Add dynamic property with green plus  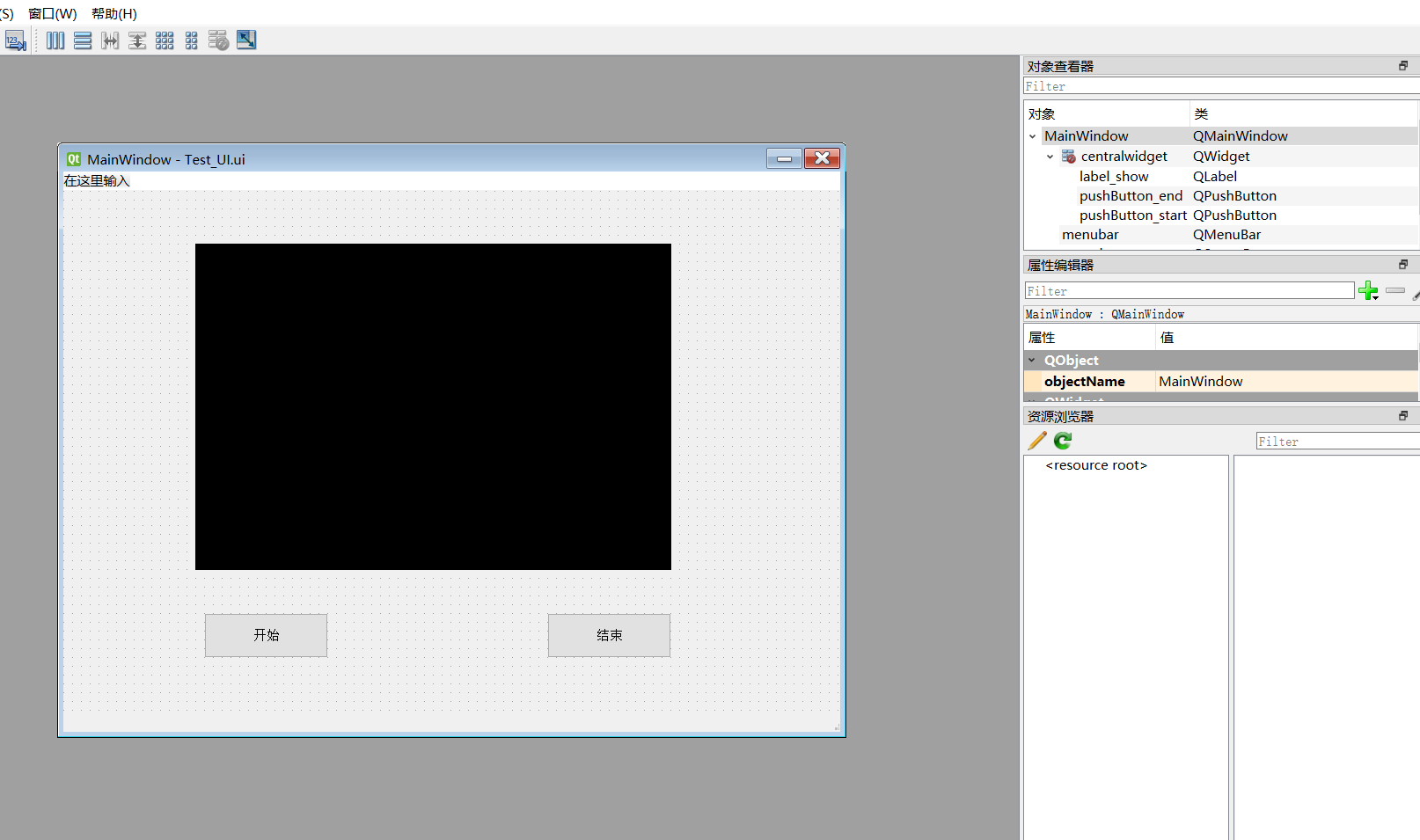(1368, 291)
